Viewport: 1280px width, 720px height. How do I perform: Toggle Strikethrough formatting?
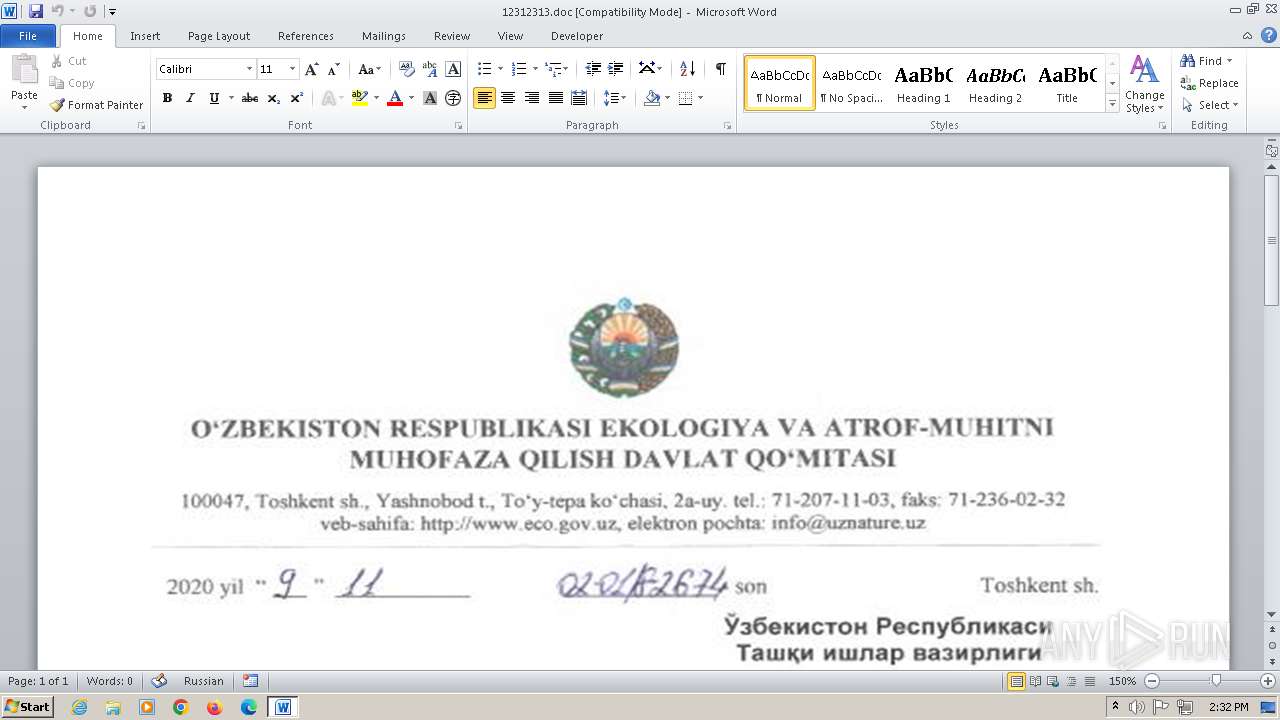[x=250, y=98]
